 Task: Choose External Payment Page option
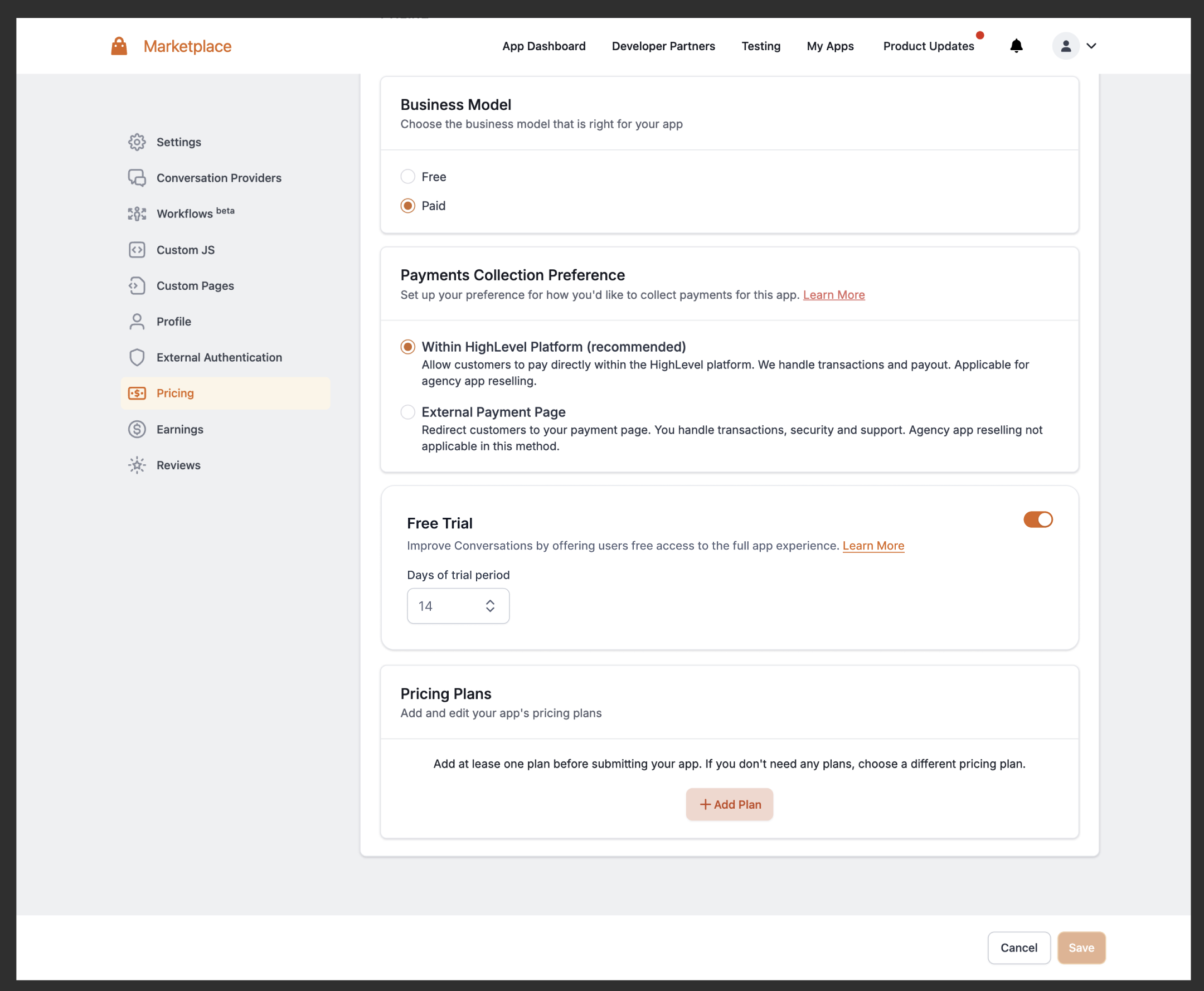407,412
